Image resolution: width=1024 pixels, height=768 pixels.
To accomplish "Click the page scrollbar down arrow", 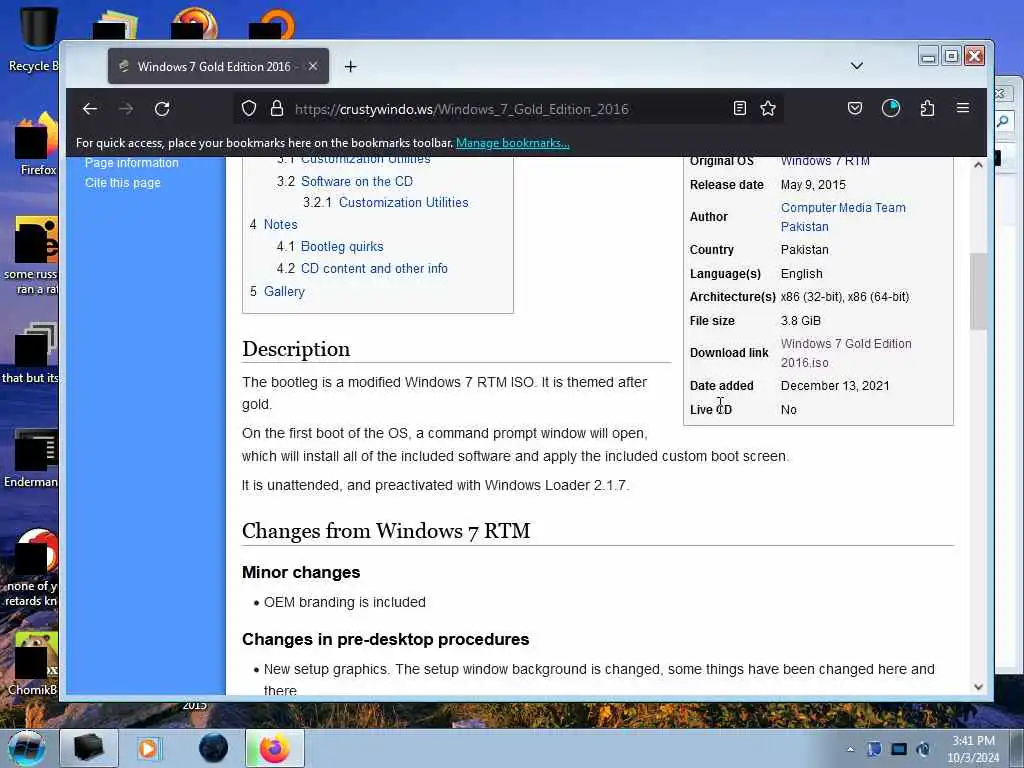I will pyautogui.click(x=978, y=687).
